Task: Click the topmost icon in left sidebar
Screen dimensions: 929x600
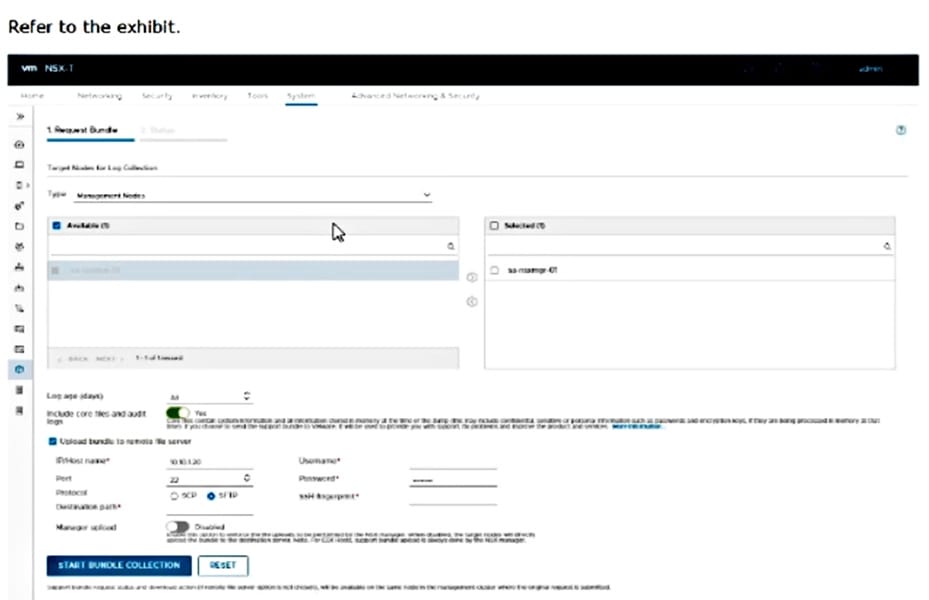Action: 20,145
